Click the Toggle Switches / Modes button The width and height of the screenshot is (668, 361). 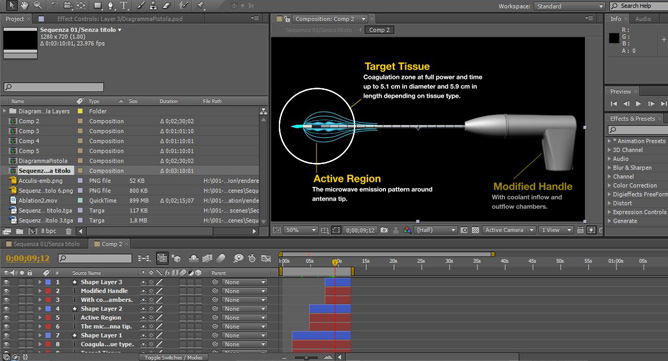(173, 357)
